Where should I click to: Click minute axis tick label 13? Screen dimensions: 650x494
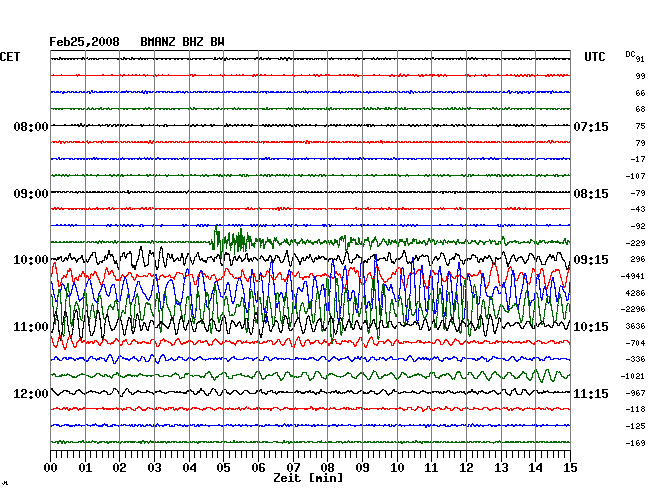coord(501,467)
